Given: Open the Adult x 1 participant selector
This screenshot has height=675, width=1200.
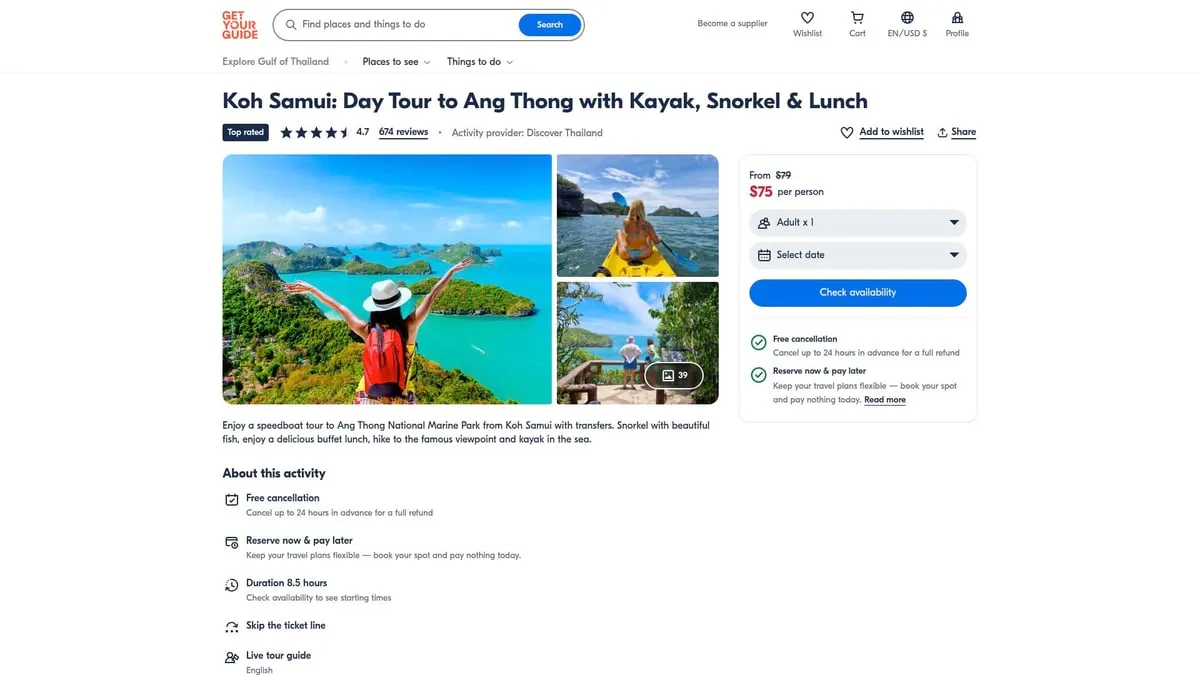Looking at the screenshot, I should (857, 222).
